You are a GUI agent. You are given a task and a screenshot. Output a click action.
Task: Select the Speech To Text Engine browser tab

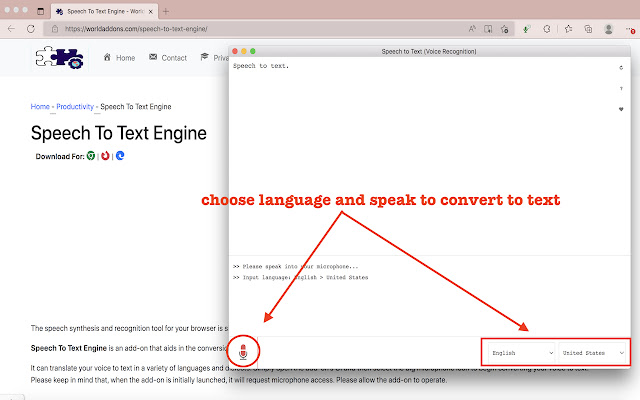pos(104,11)
